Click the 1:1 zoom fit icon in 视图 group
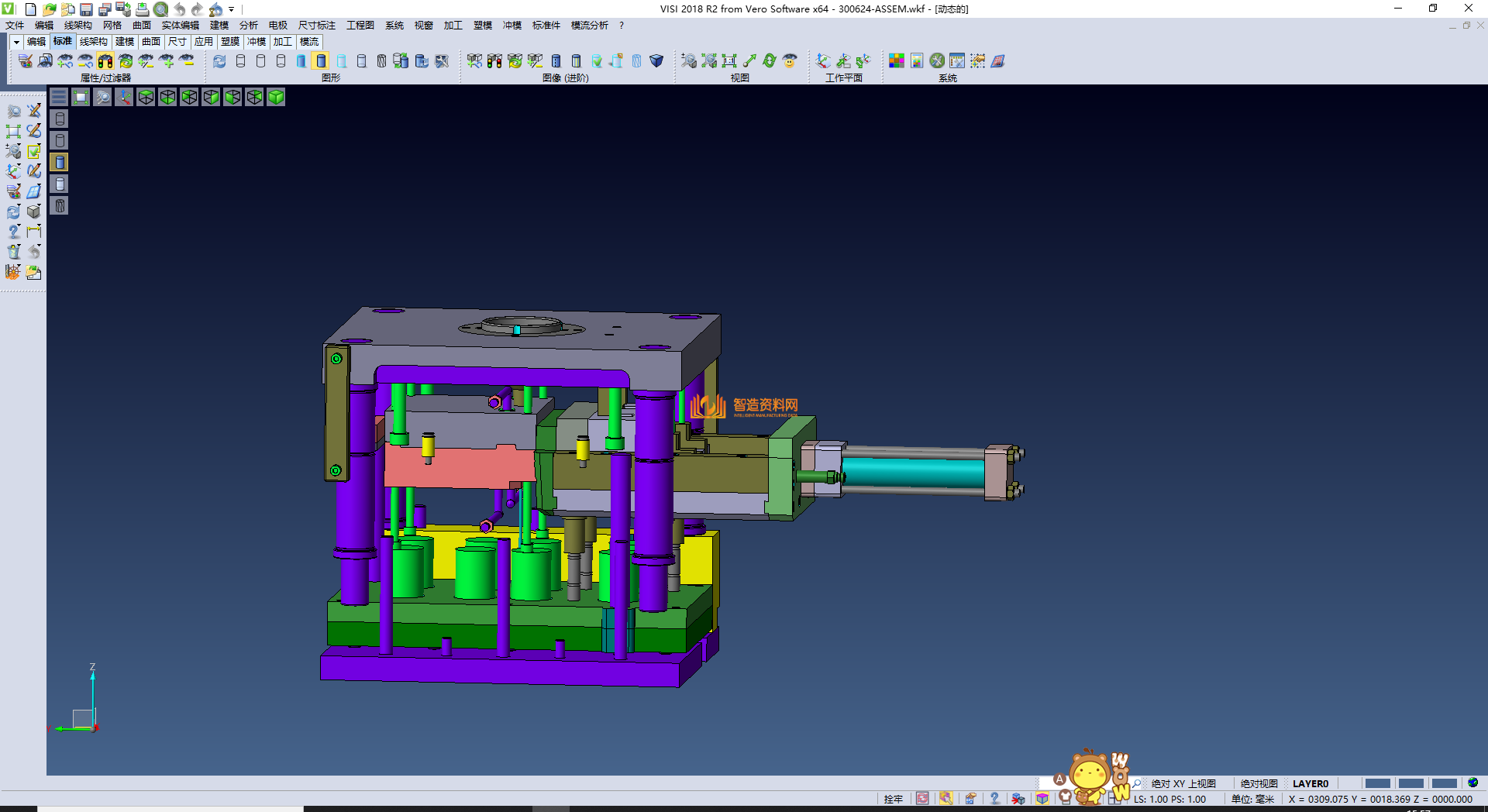The width and height of the screenshot is (1488, 812). tap(728, 60)
